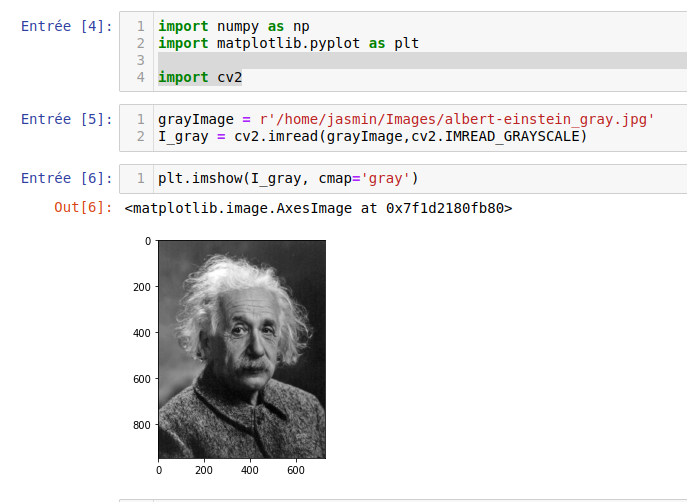Click the matplotlib AxesImage output text

(x=318, y=208)
